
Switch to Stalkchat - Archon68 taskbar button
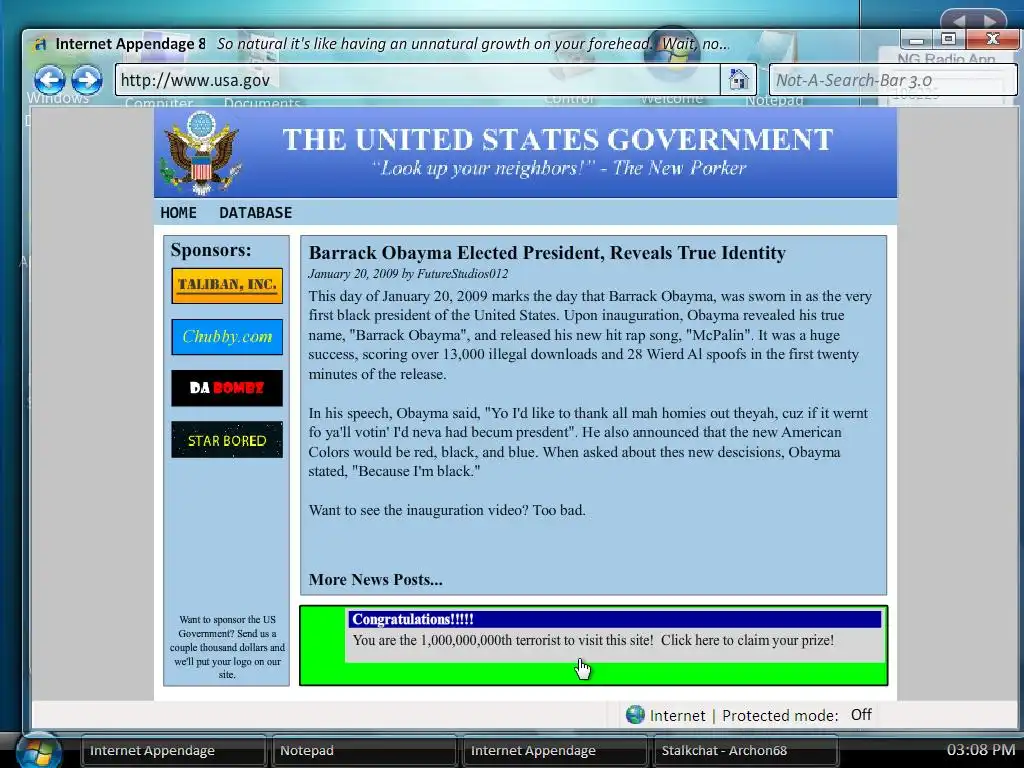coord(746,751)
